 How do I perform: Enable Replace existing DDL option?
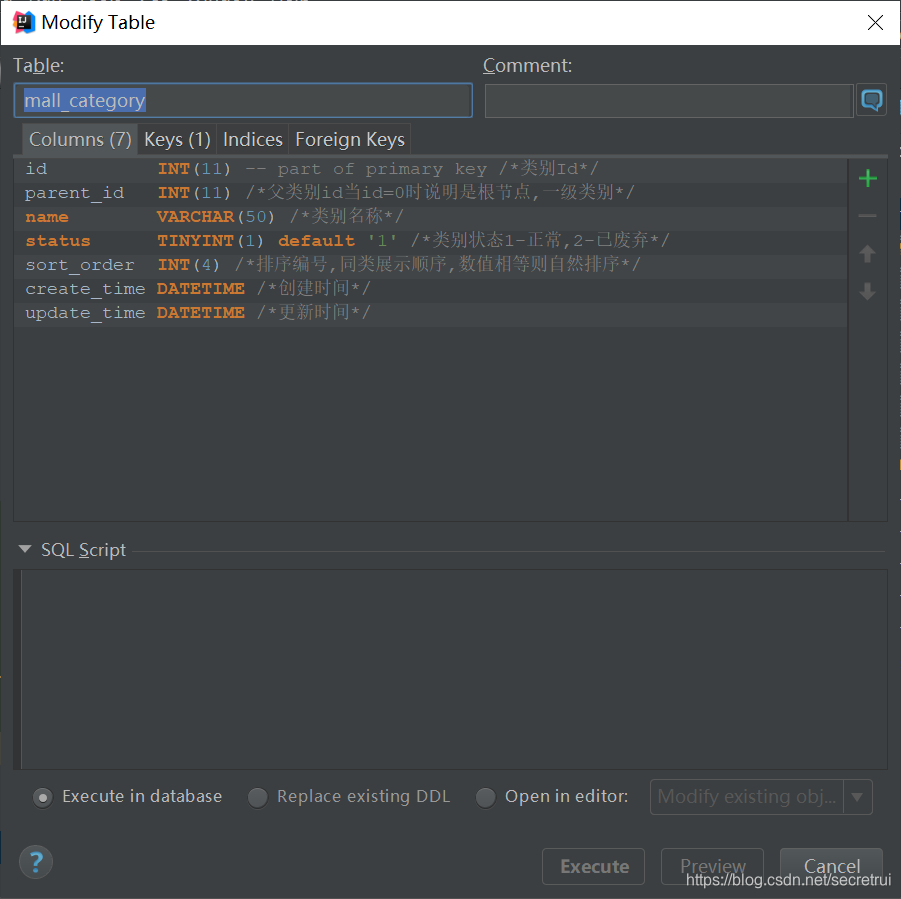(257, 797)
